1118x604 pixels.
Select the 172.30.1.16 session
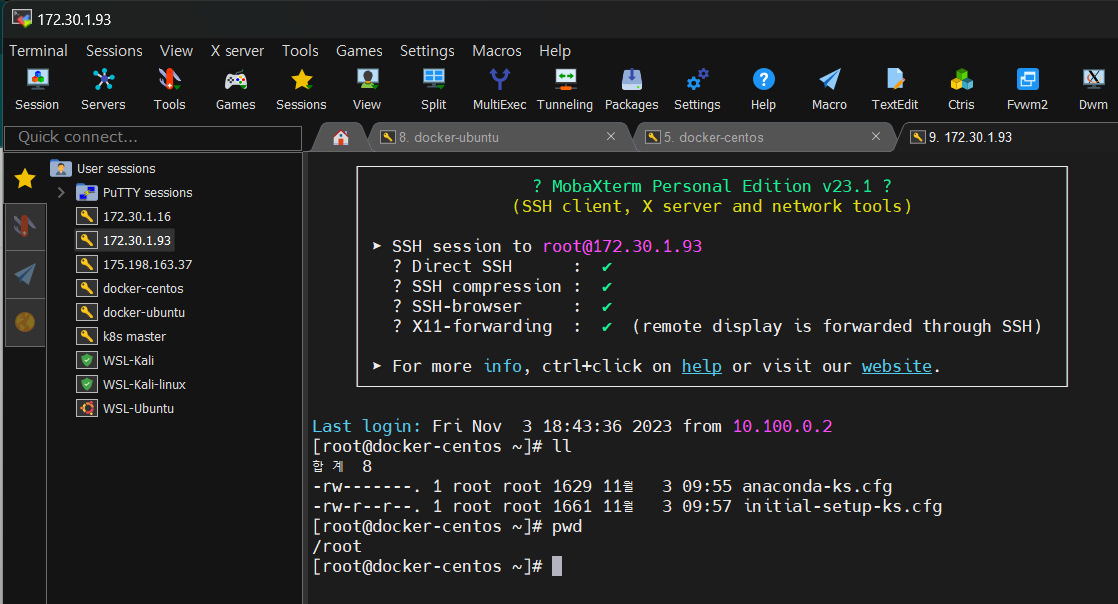pyautogui.click(x=124, y=216)
